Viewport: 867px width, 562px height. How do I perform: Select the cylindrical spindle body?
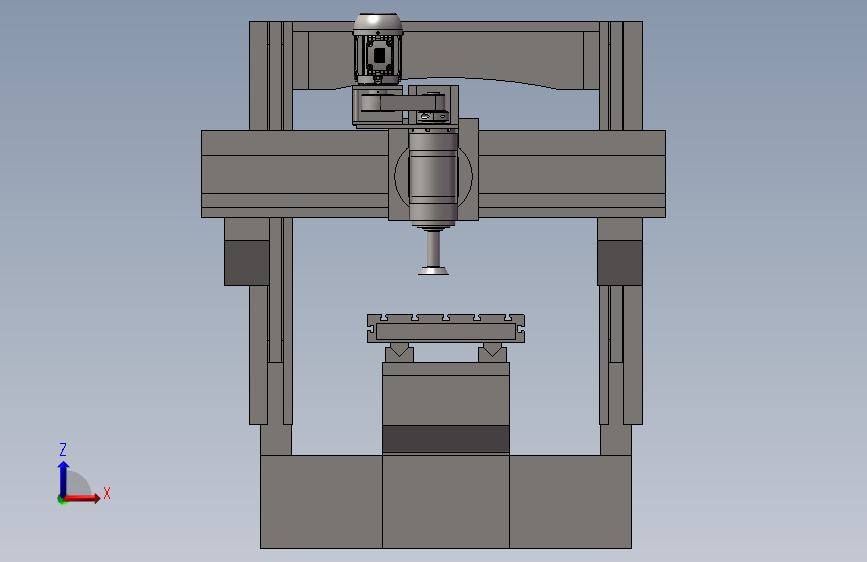(x=434, y=177)
